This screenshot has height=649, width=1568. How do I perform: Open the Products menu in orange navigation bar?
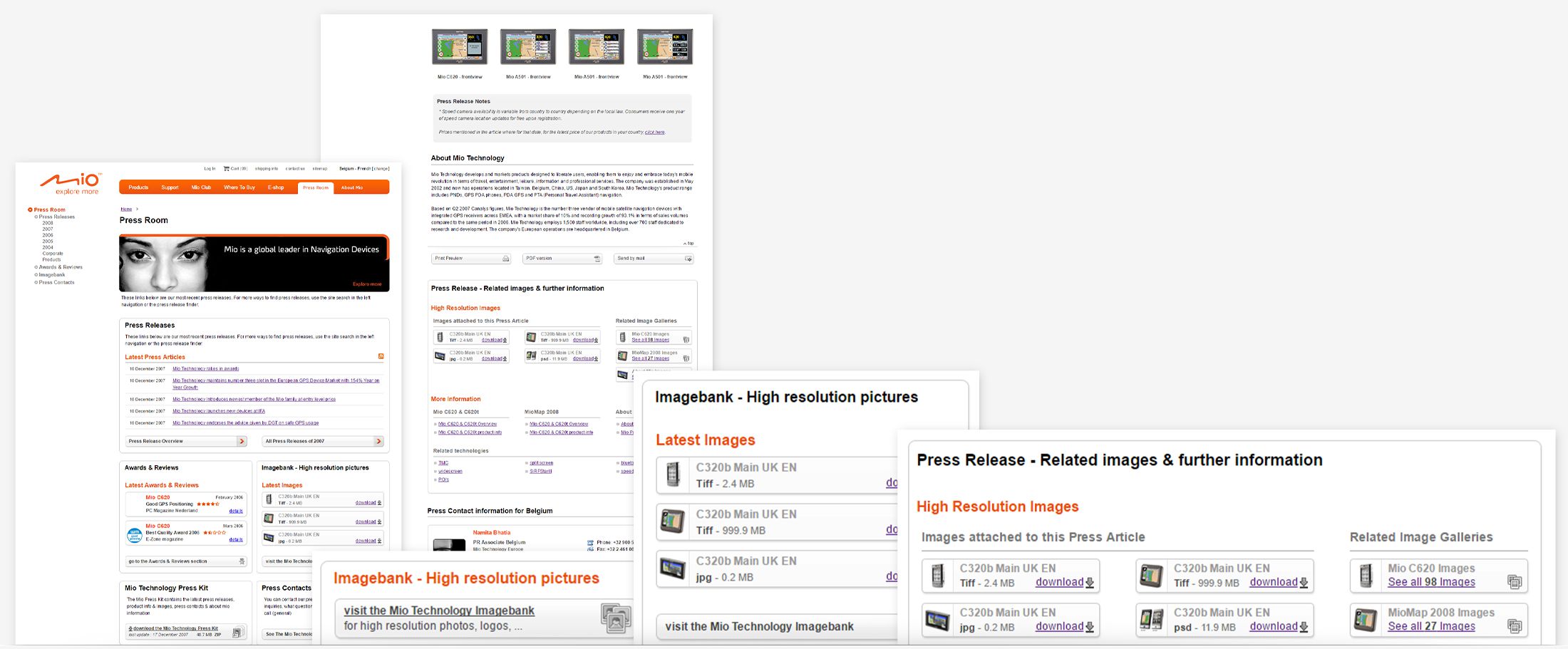[x=138, y=187]
